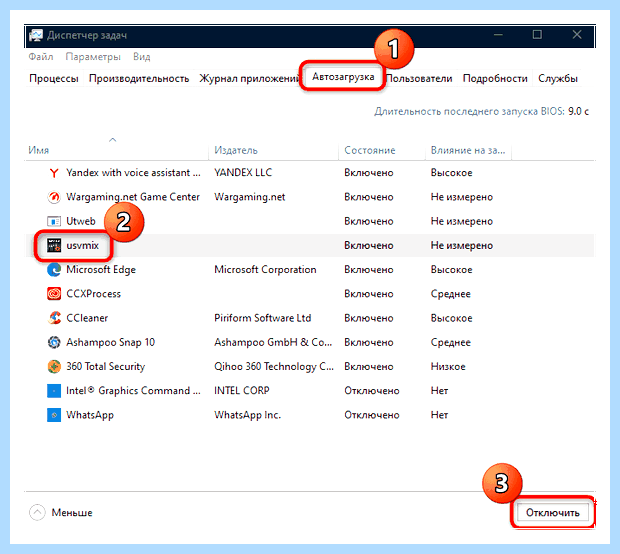Open the Вид menu
The height and width of the screenshot is (554, 620).
click(x=142, y=57)
